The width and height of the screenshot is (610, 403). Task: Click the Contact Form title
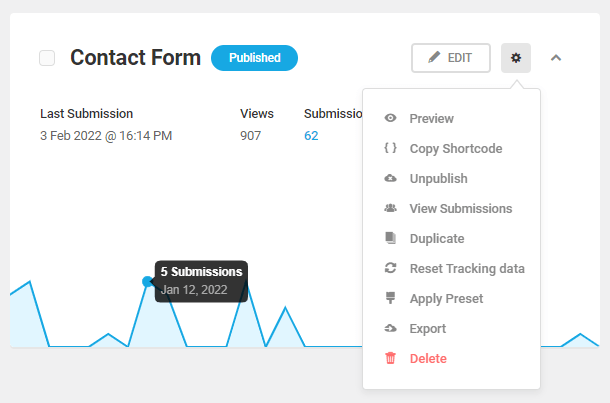[x=135, y=58]
